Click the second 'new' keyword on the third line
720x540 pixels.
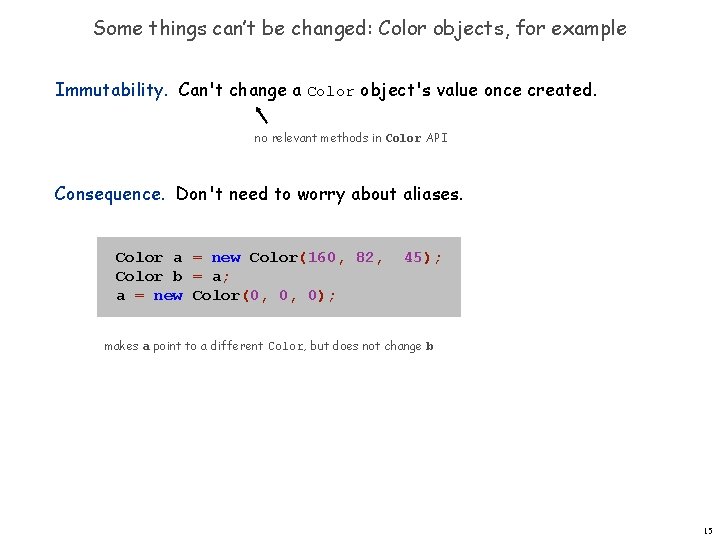(168, 296)
